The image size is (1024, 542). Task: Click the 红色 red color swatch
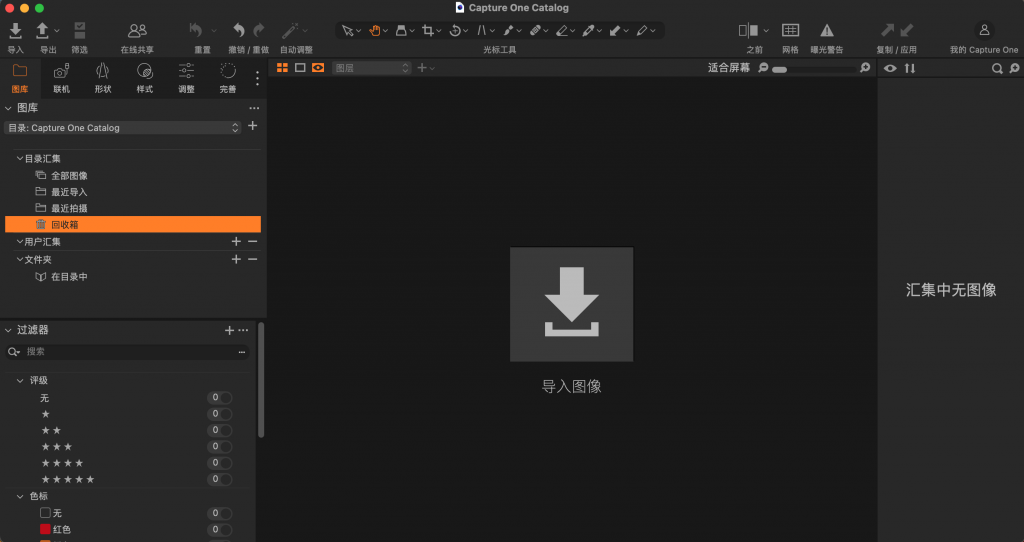tap(45, 530)
